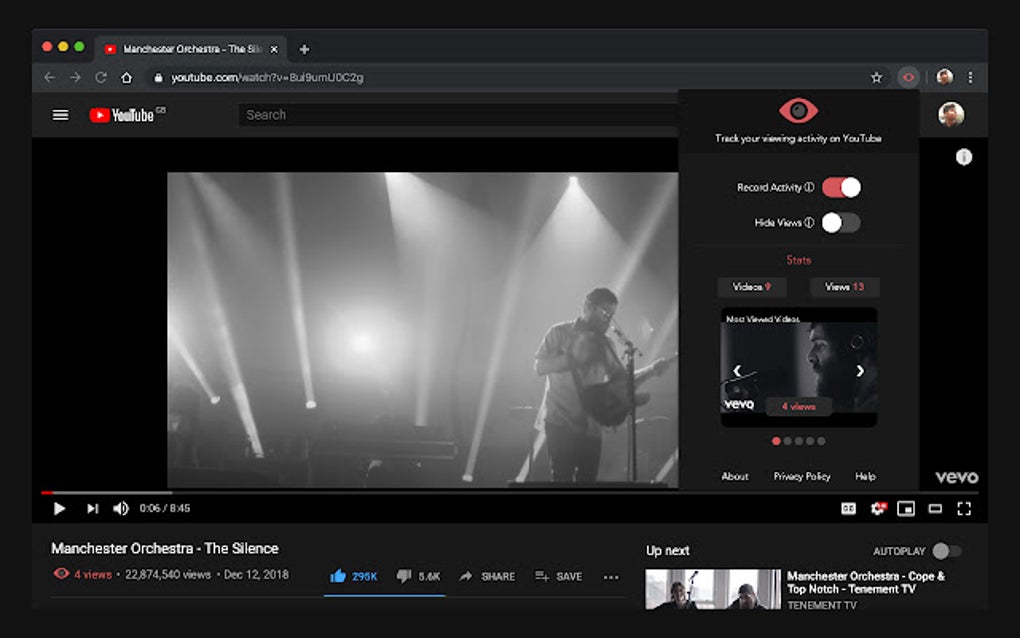Enable closed captions in the video player
This screenshot has width=1020, height=638.
pos(847,508)
